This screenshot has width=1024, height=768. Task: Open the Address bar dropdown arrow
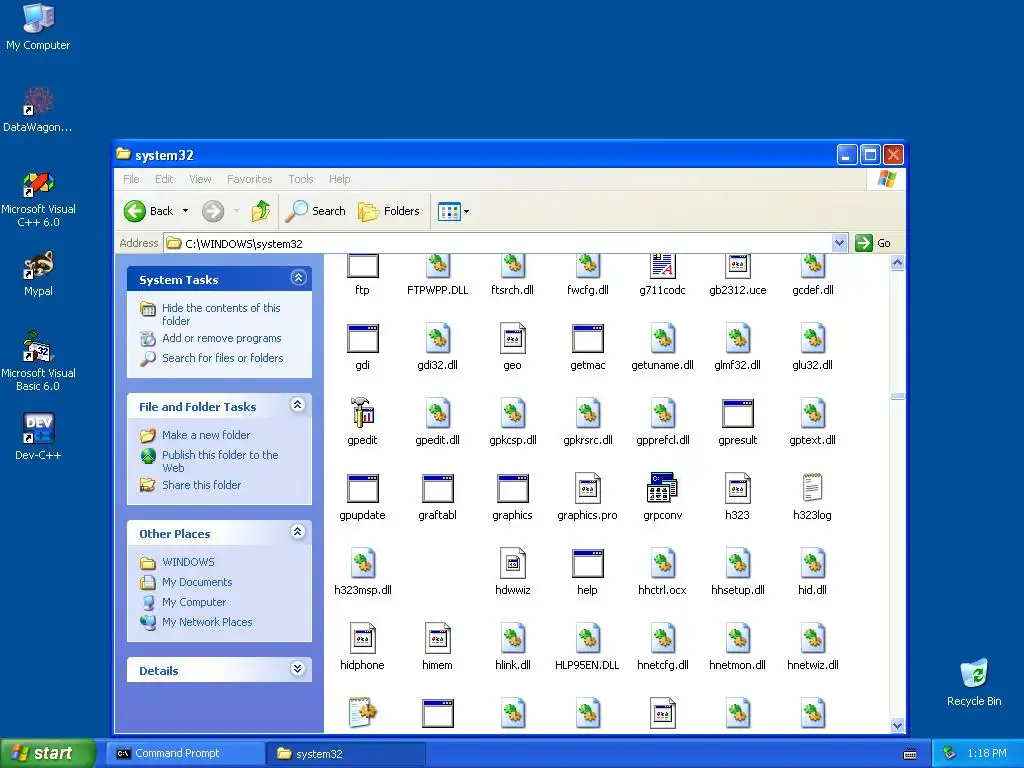pyautogui.click(x=840, y=244)
